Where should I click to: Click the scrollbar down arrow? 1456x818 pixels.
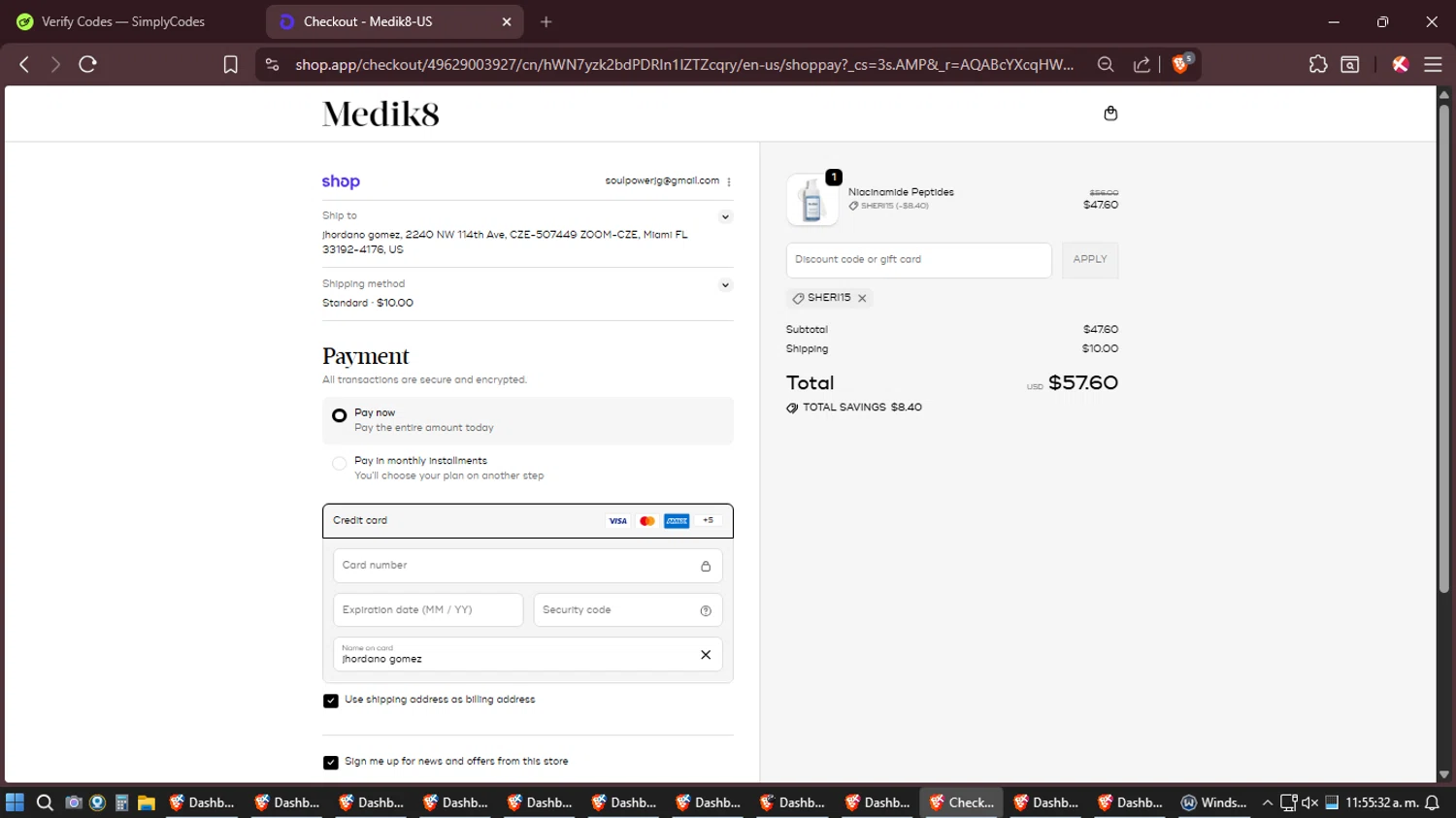point(1444,774)
